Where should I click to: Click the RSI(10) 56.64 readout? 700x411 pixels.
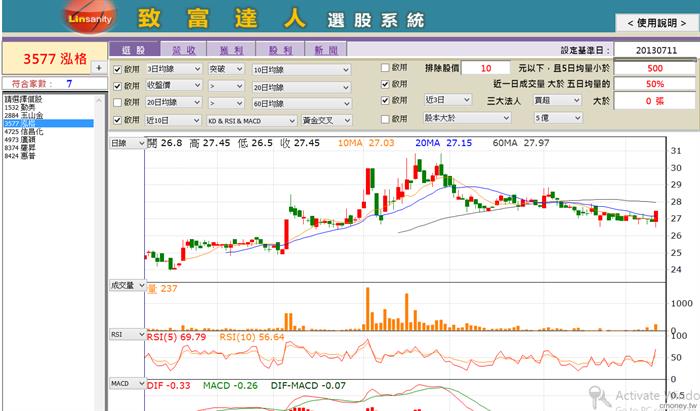click(251, 337)
